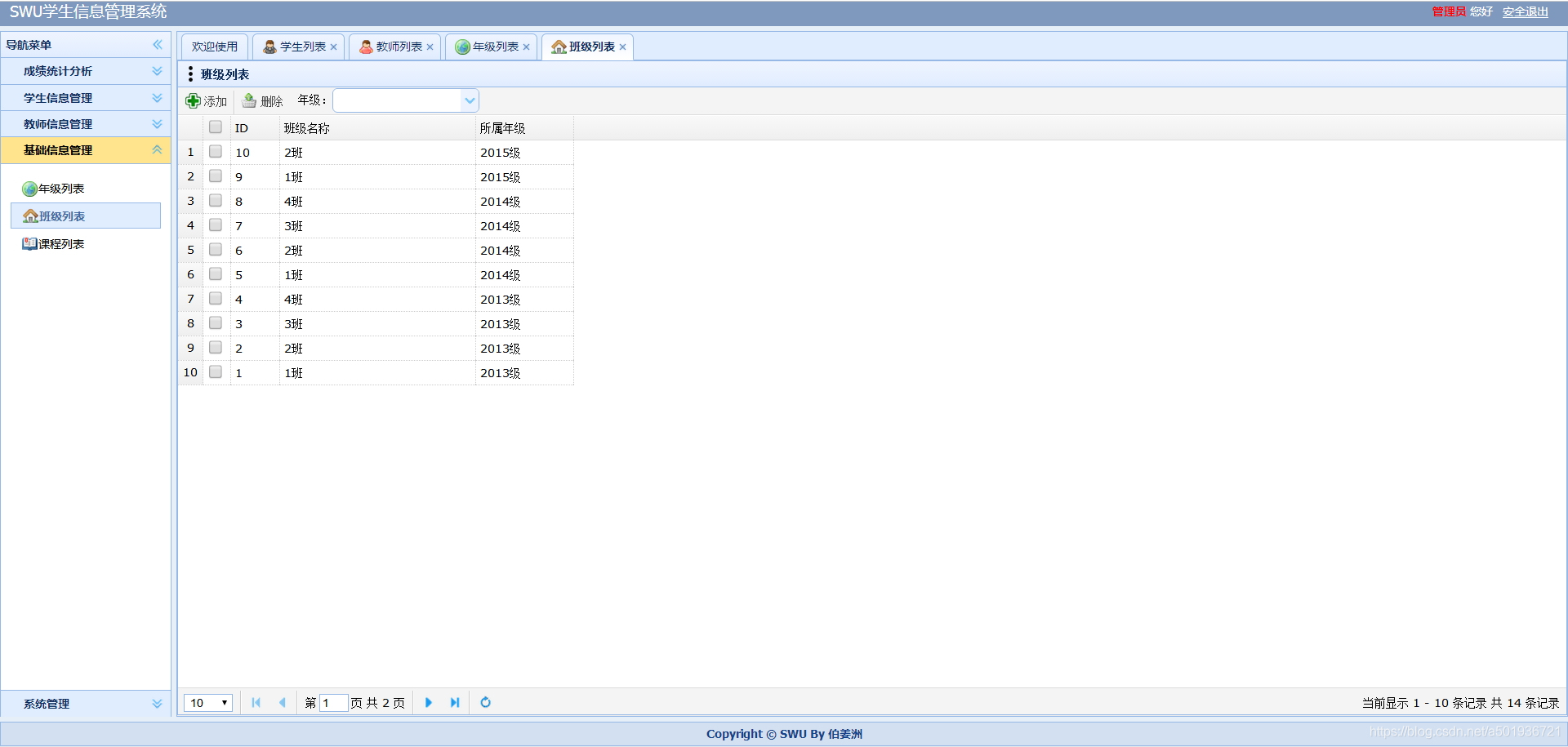Refresh the class list grid
Viewport: 1568px width, 747px height.
(x=486, y=702)
